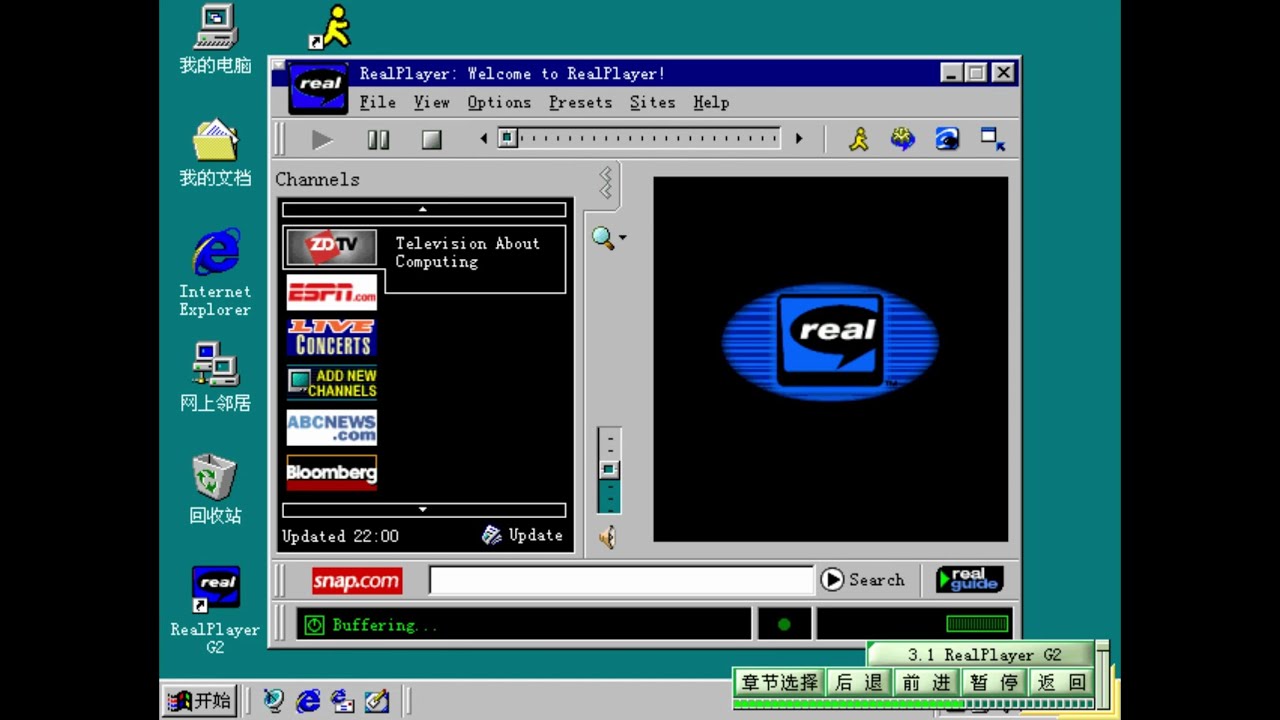This screenshot has height=720, width=1280.
Task: Select the ABCNEWS.com channel
Action: click(331, 428)
